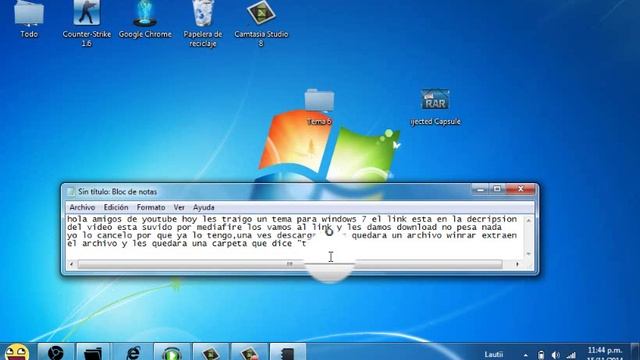Select the Tema 6 folder on desktop
Screen dimensions: 640x360
tap(319, 107)
